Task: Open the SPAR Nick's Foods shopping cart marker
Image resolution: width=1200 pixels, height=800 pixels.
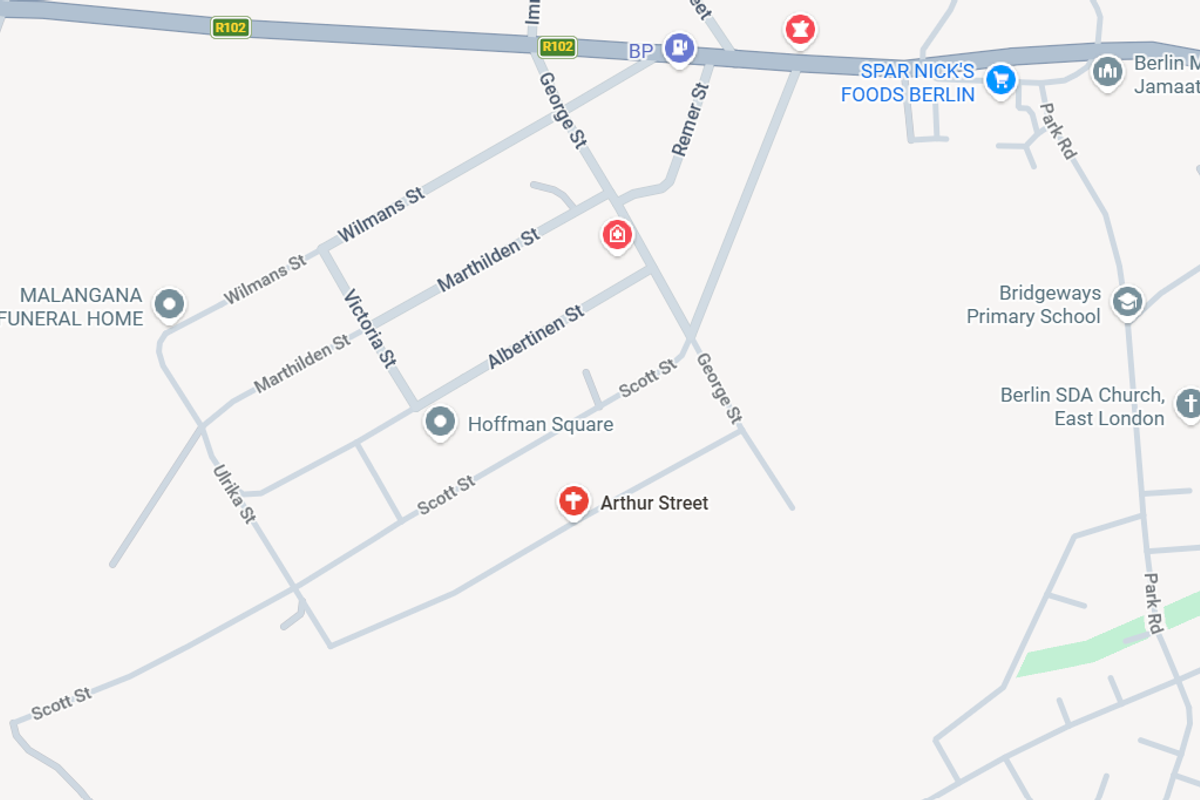Action: [1000, 80]
